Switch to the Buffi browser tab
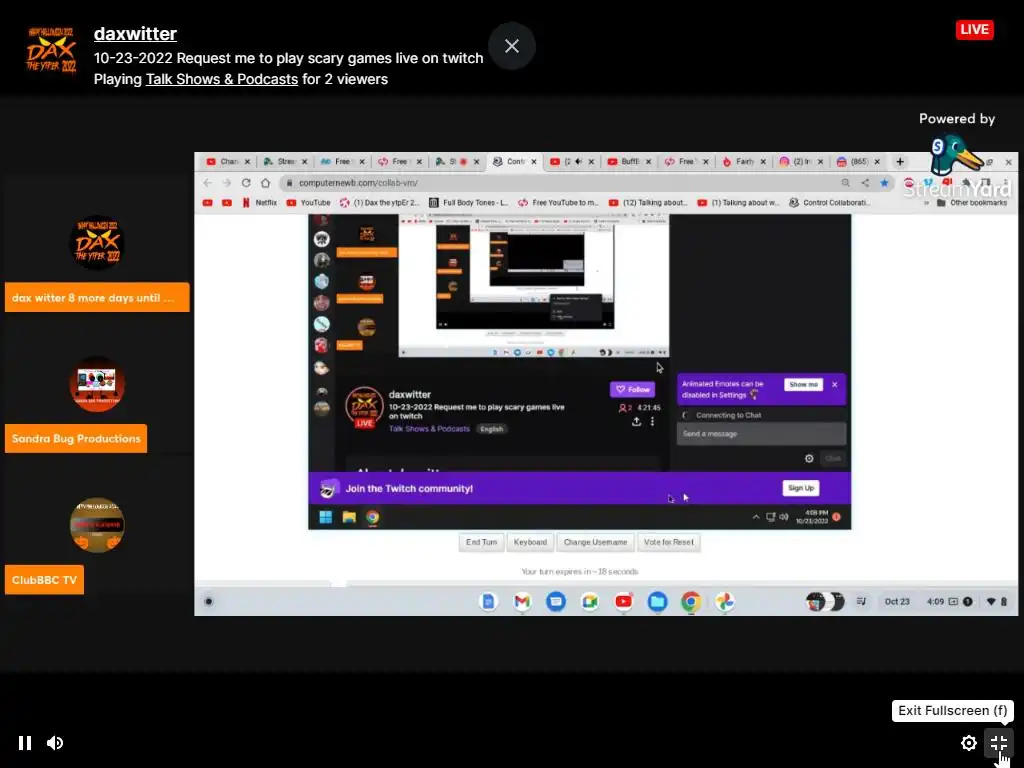This screenshot has height=768, width=1024. point(629,161)
